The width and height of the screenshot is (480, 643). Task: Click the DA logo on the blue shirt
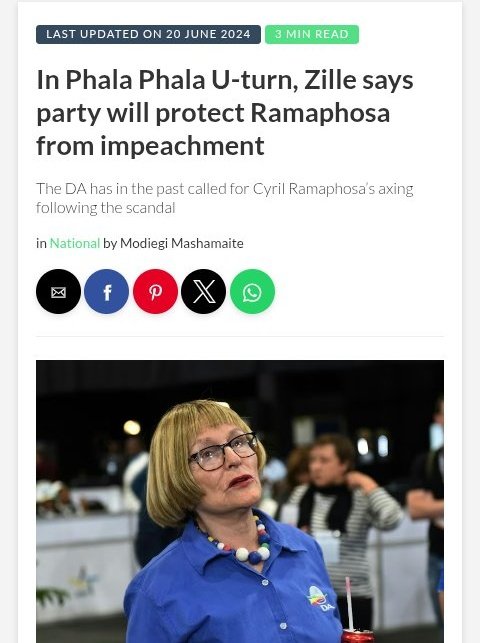point(320,598)
